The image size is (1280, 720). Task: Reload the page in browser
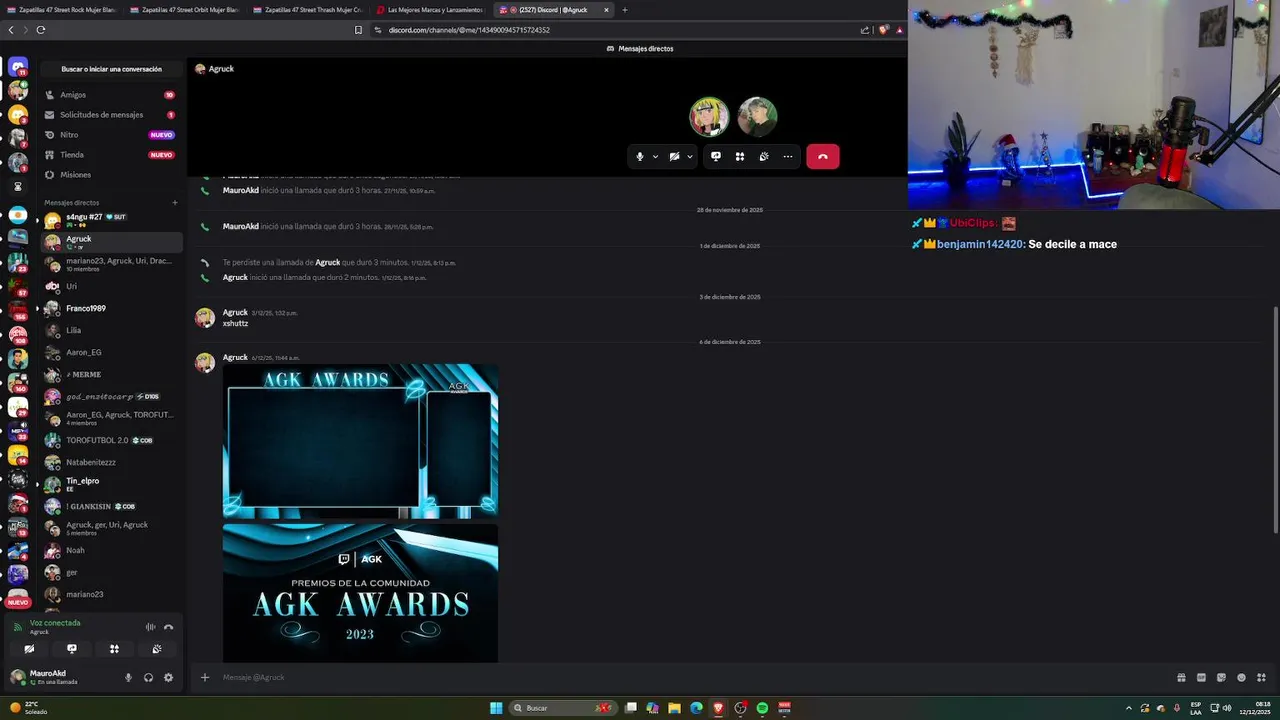[x=41, y=30]
